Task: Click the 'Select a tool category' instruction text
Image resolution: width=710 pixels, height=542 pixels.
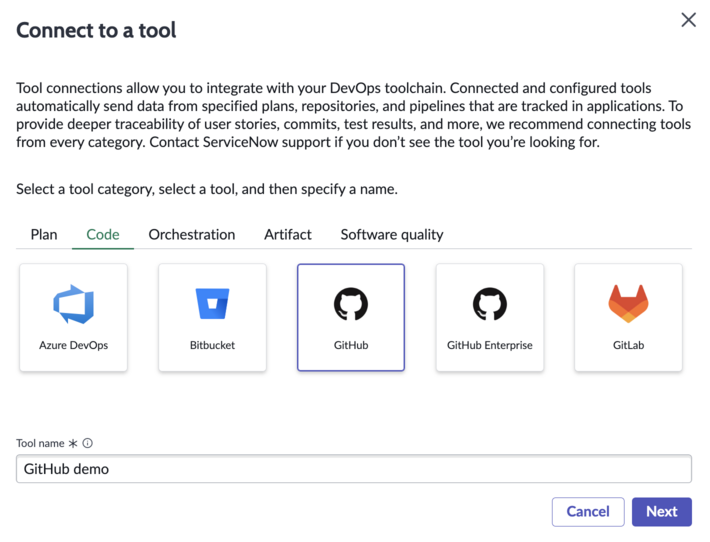Action: click(x=207, y=189)
